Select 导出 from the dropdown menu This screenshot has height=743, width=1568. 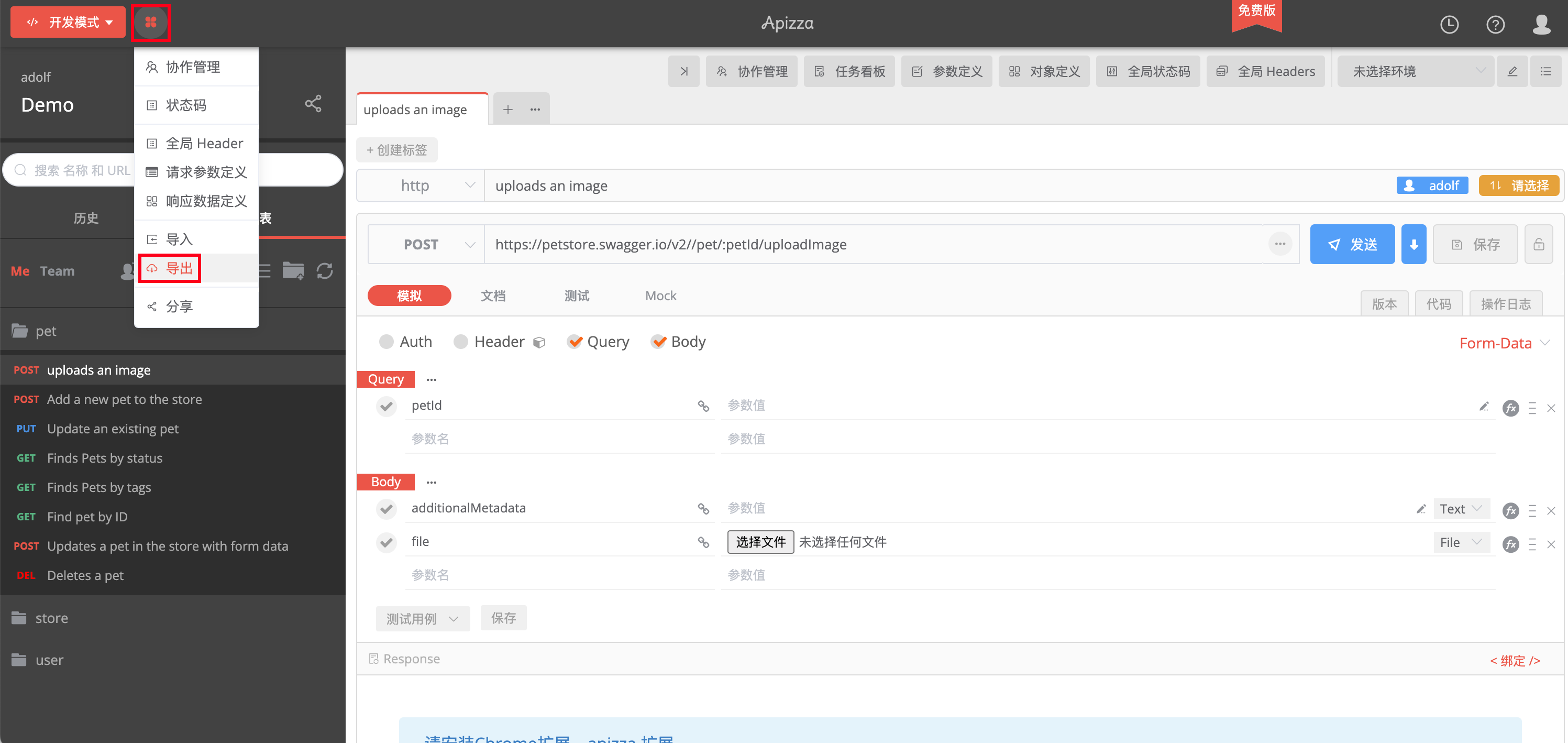[179, 269]
